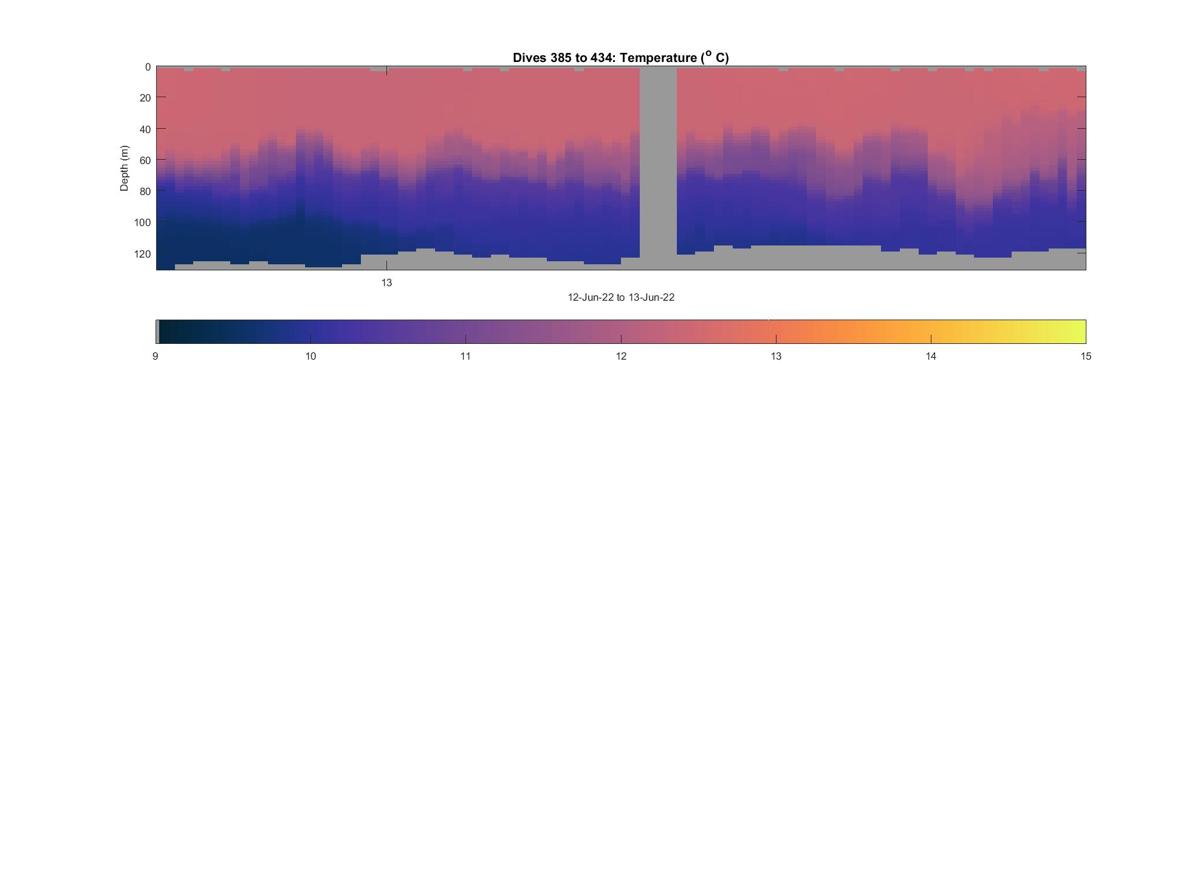Click the depth tick label '0'

coord(148,67)
